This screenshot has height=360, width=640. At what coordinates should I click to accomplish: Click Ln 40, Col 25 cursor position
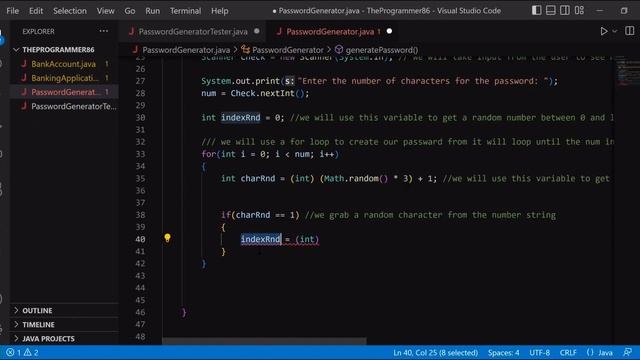(436, 353)
